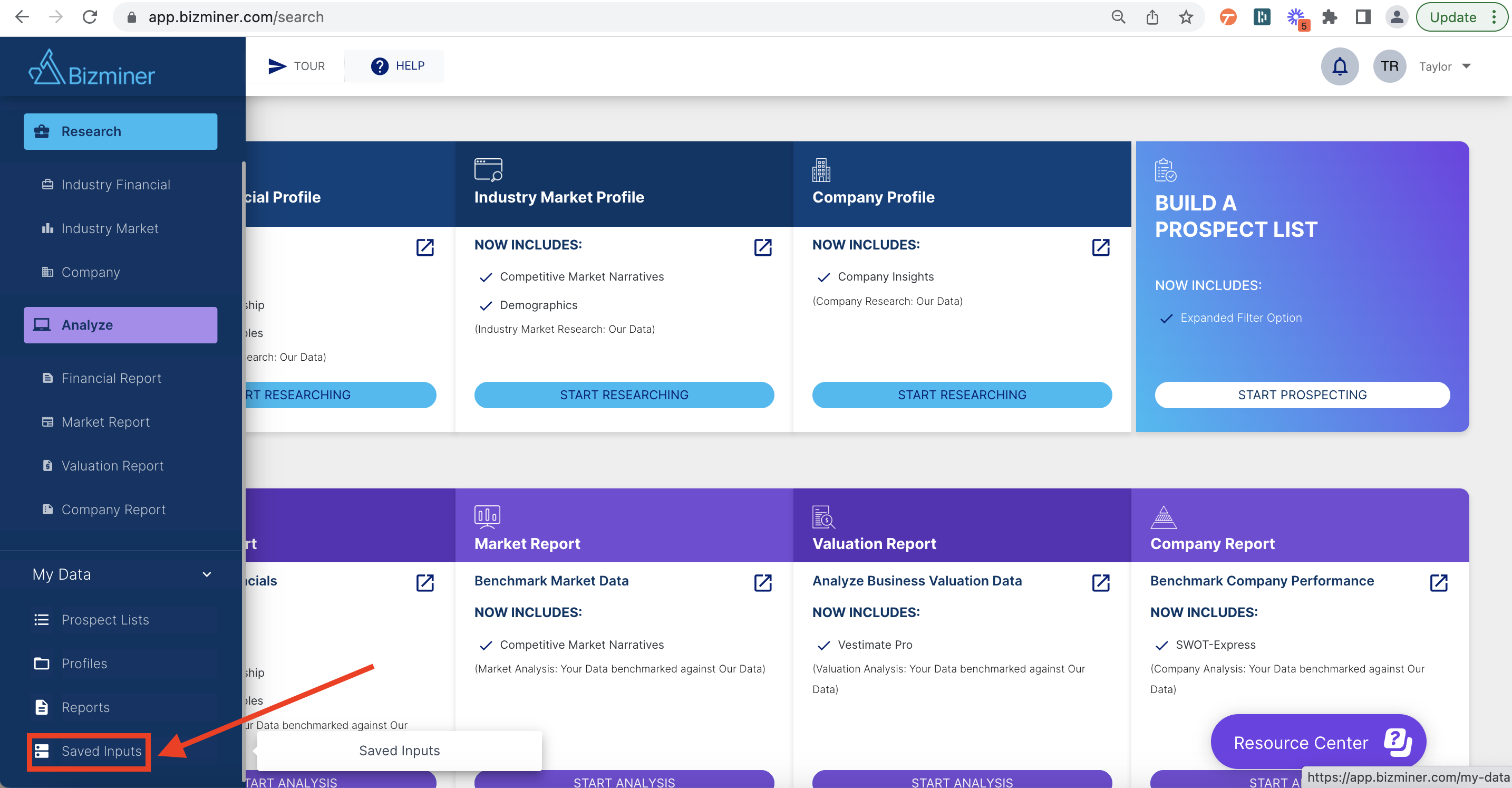Select the Analyze menu section
Viewport: 1512px width, 788px height.
click(x=120, y=325)
